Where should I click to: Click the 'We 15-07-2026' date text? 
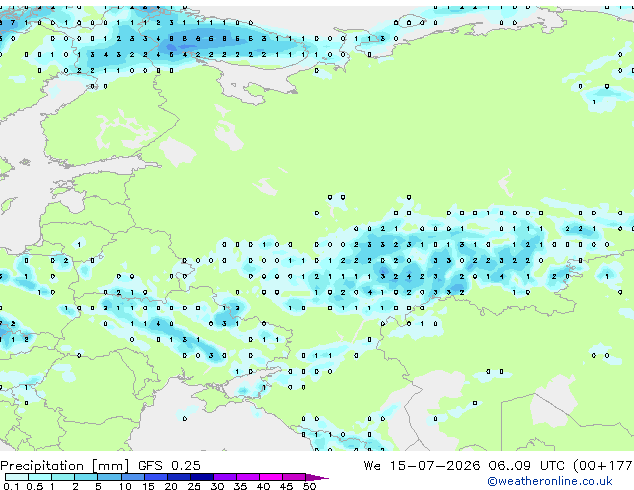point(422,465)
